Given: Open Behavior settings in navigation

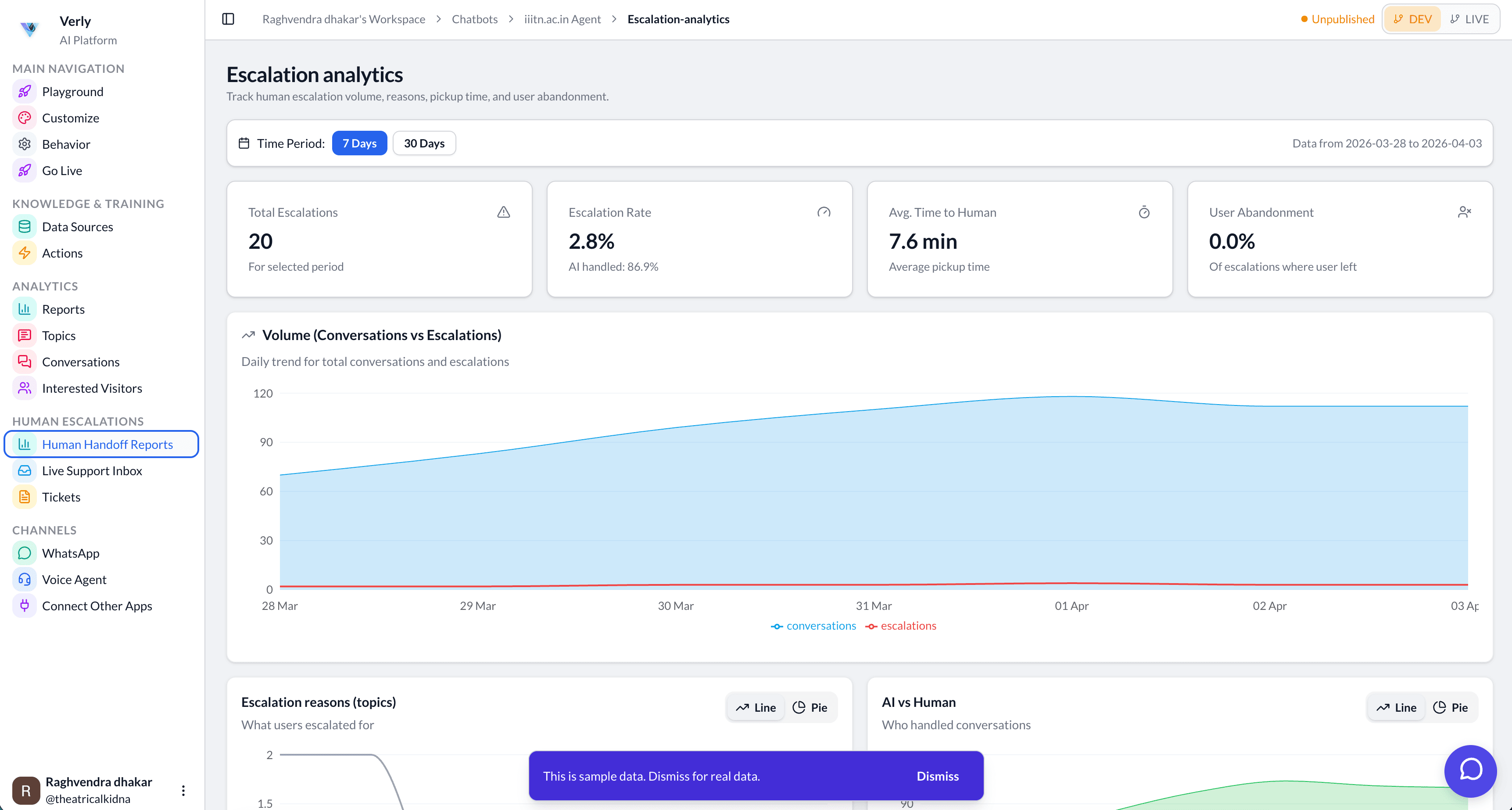Looking at the screenshot, I should [x=66, y=144].
